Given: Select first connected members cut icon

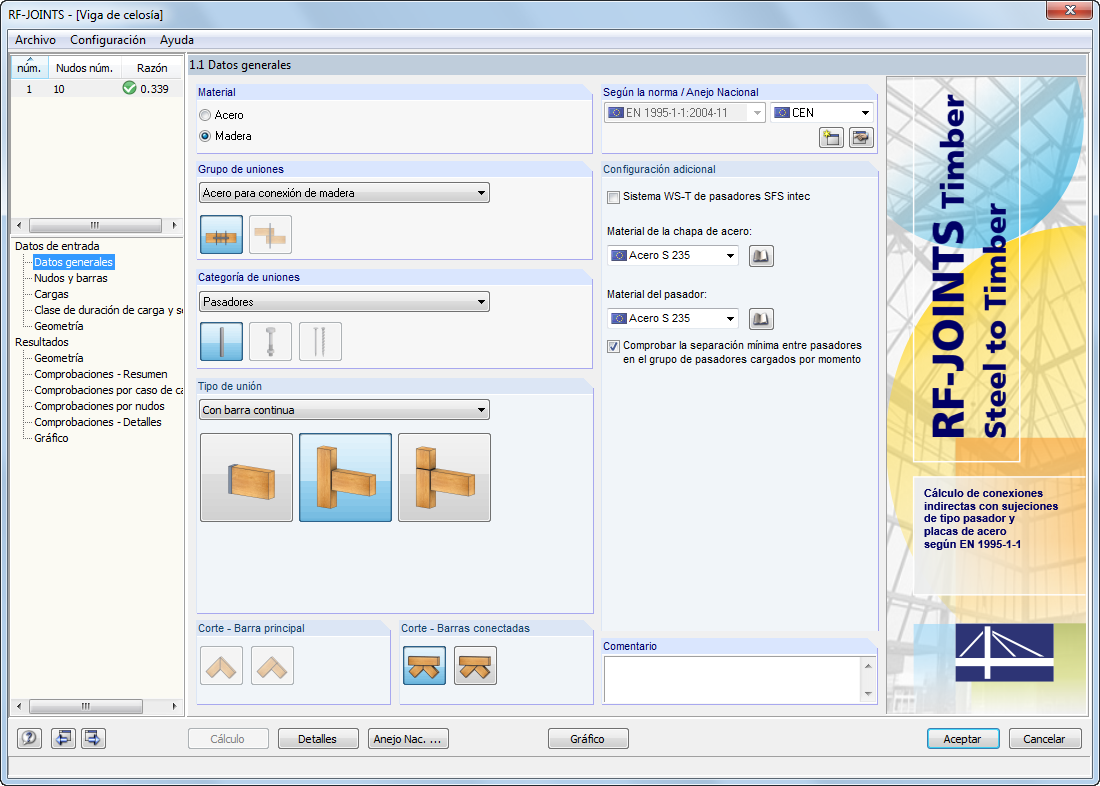Looking at the screenshot, I should pyautogui.click(x=424, y=665).
